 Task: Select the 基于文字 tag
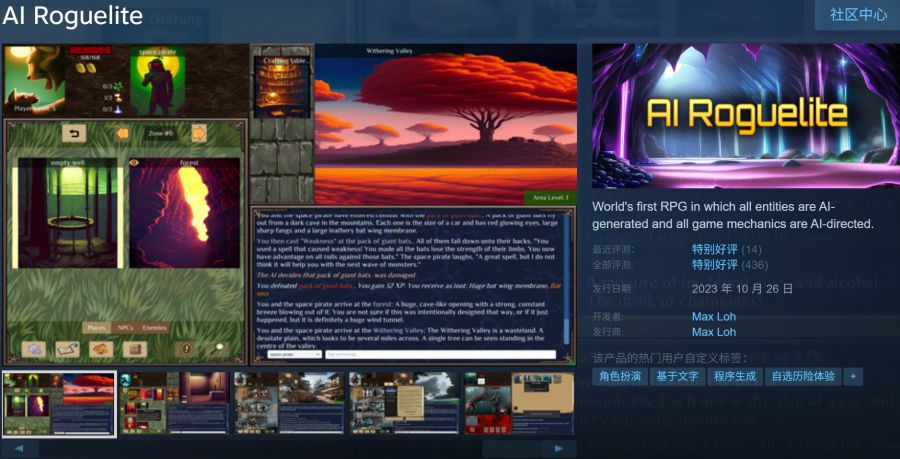tap(677, 377)
